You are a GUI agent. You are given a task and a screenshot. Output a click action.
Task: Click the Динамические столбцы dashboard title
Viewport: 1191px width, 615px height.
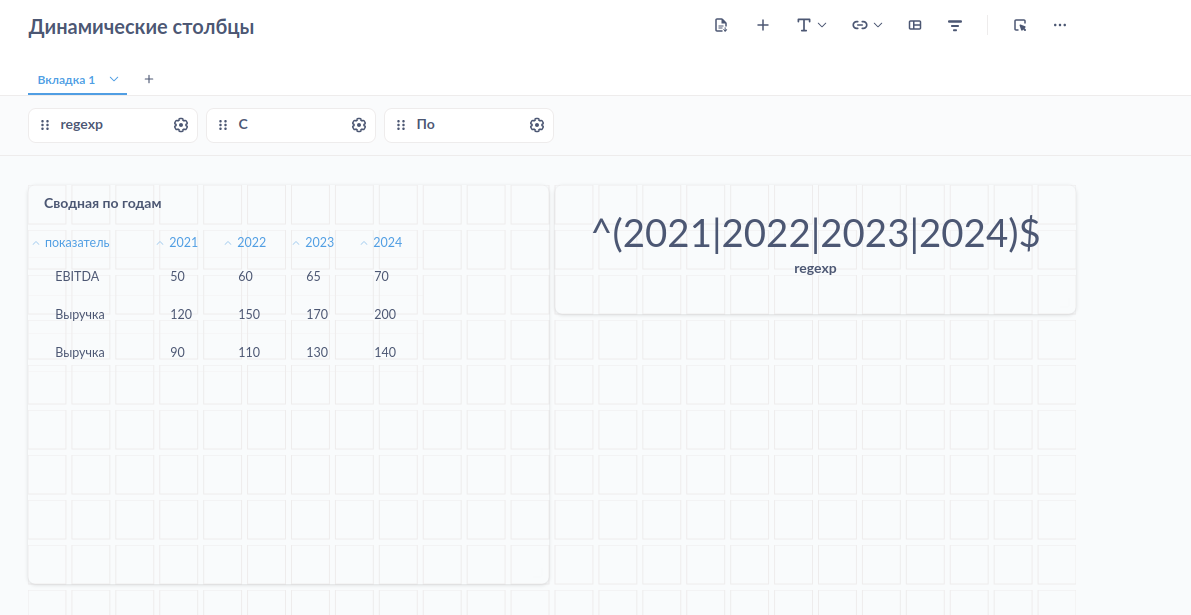click(141, 27)
